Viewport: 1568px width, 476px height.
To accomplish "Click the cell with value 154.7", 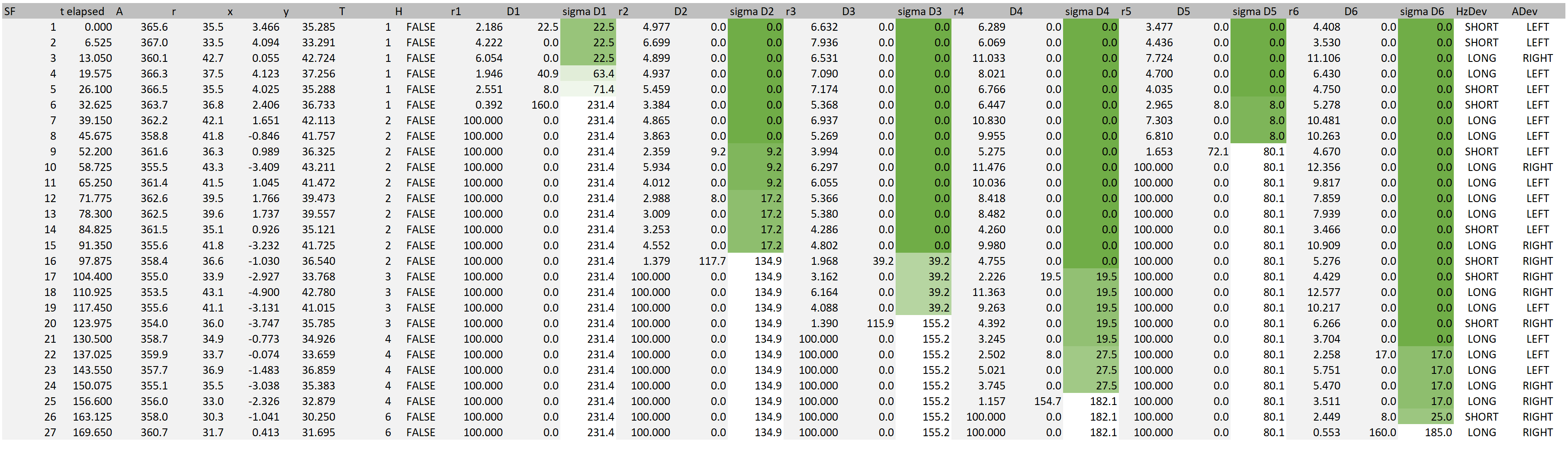I will point(1047,402).
